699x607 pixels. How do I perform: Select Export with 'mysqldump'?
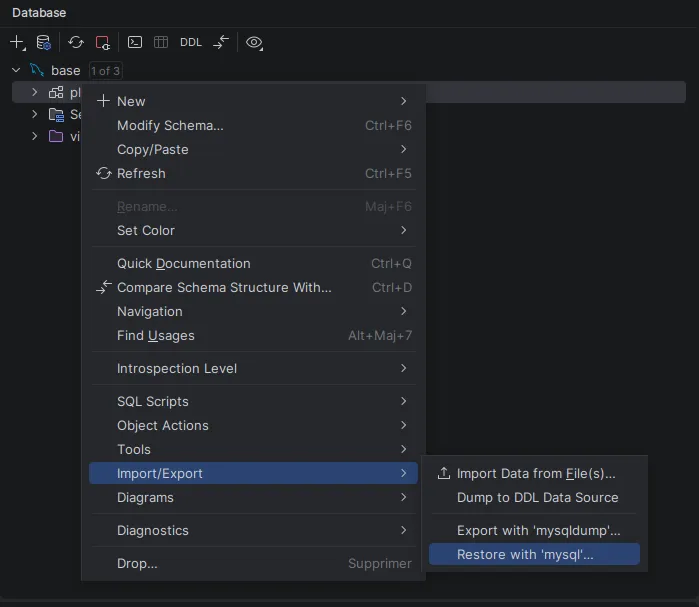pos(534,530)
